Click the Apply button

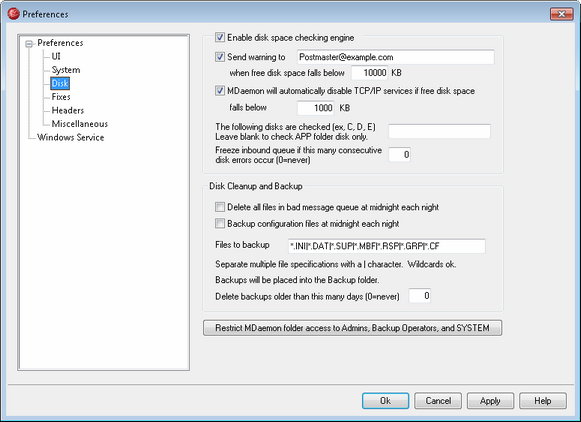490,401
